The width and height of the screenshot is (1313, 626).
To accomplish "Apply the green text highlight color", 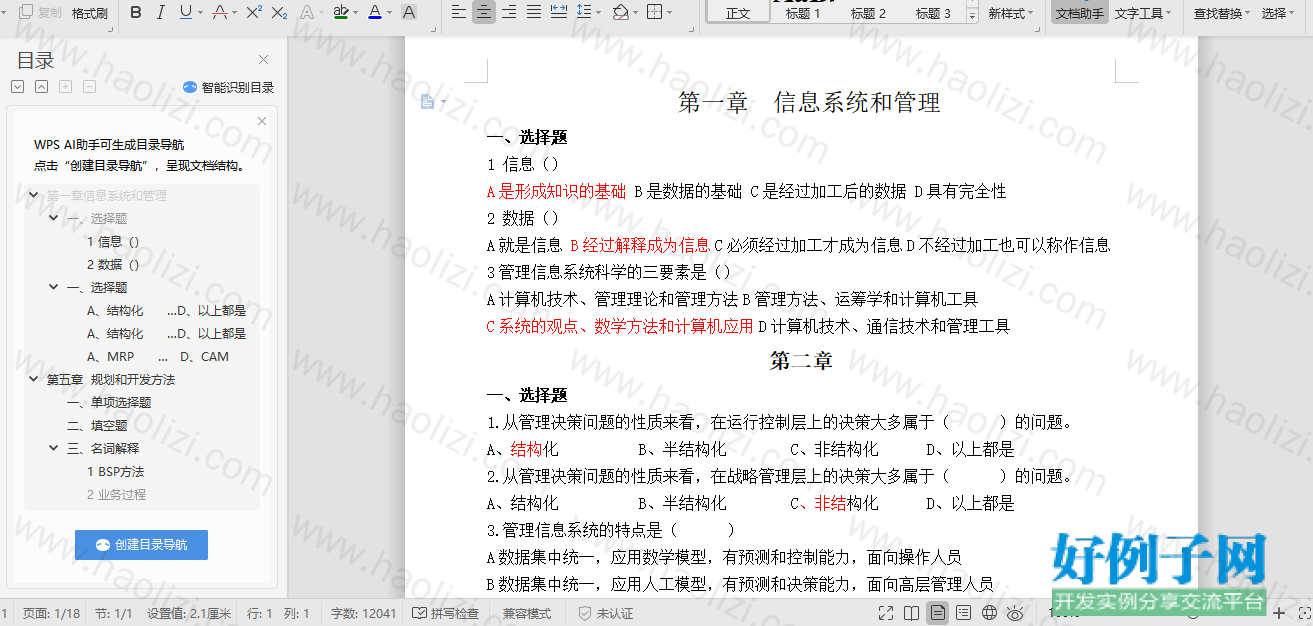I will pos(340,13).
